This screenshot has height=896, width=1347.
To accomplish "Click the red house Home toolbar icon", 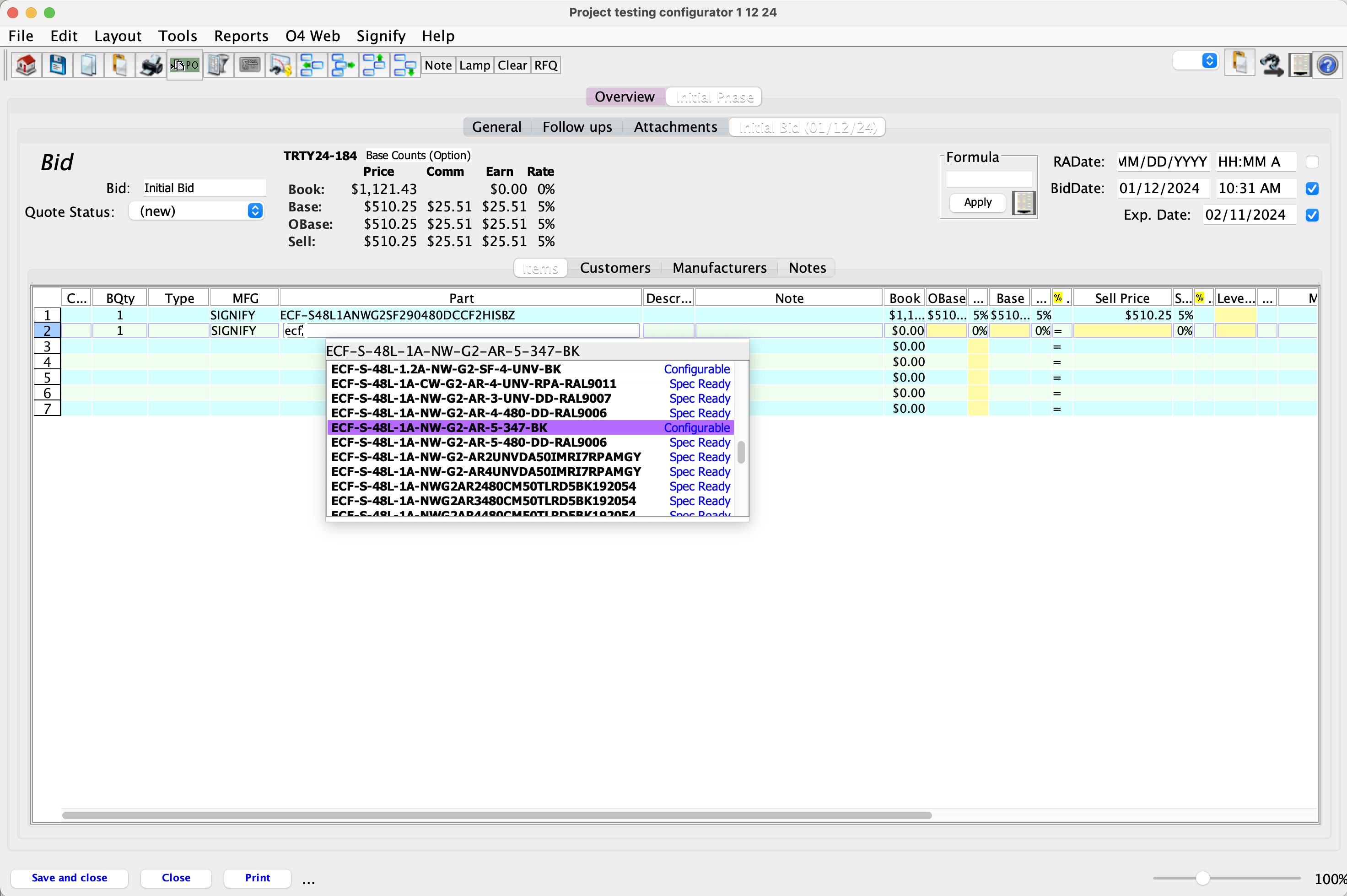I will [26, 65].
